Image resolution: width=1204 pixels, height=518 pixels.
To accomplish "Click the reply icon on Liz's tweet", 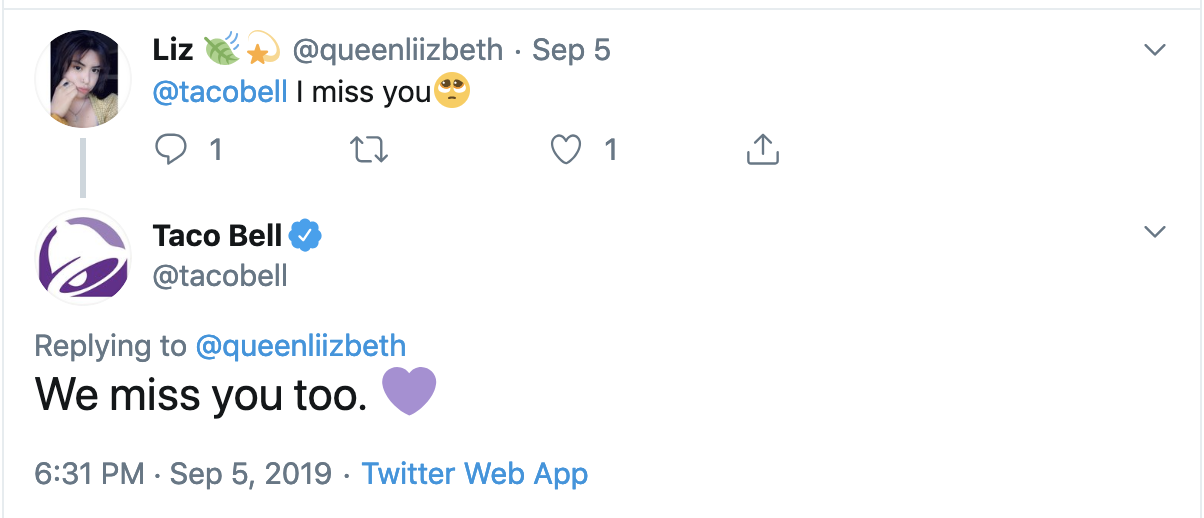I will click(172, 150).
